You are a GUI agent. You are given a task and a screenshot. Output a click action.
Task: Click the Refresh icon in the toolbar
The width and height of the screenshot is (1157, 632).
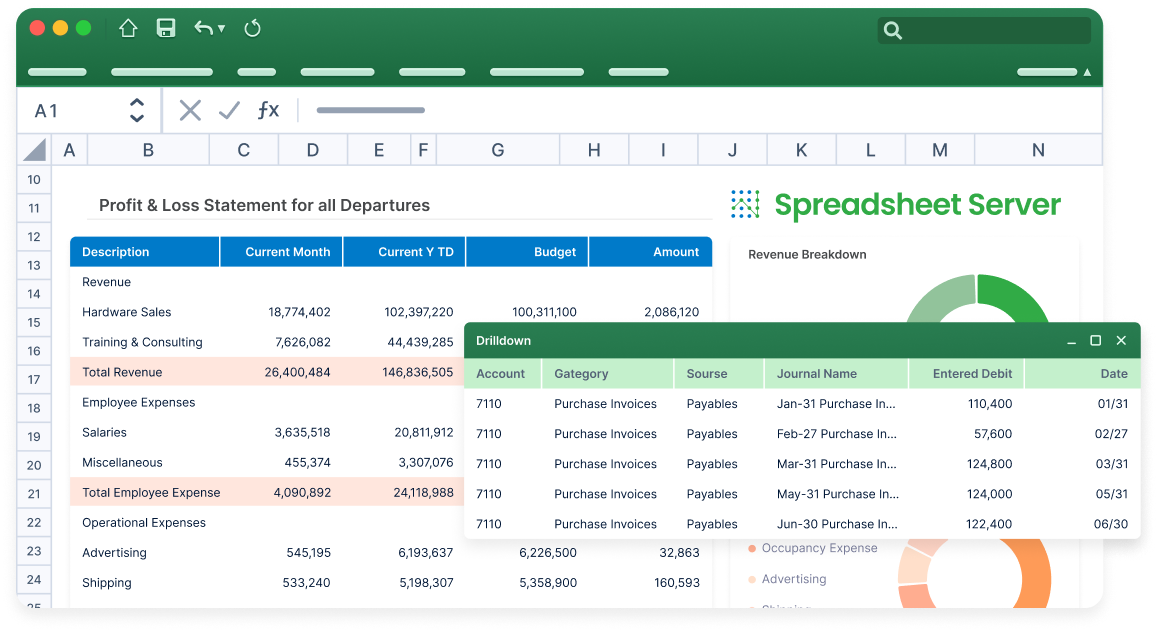(x=252, y=28)
